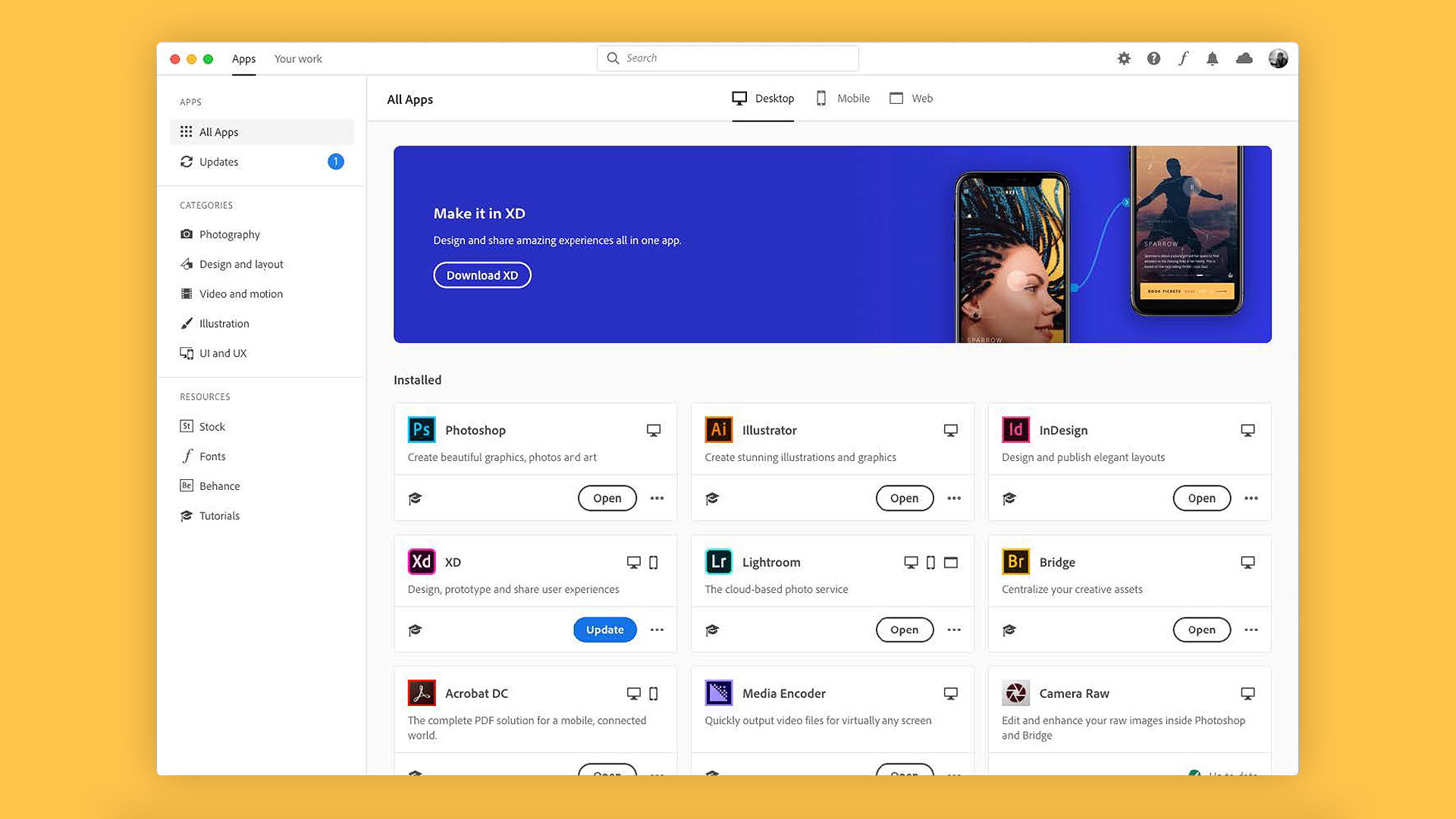This screenshot has width=1456, height=819.
Task: Switch to the Web tab
Action: pyautogui.click(x=921, y=98)
